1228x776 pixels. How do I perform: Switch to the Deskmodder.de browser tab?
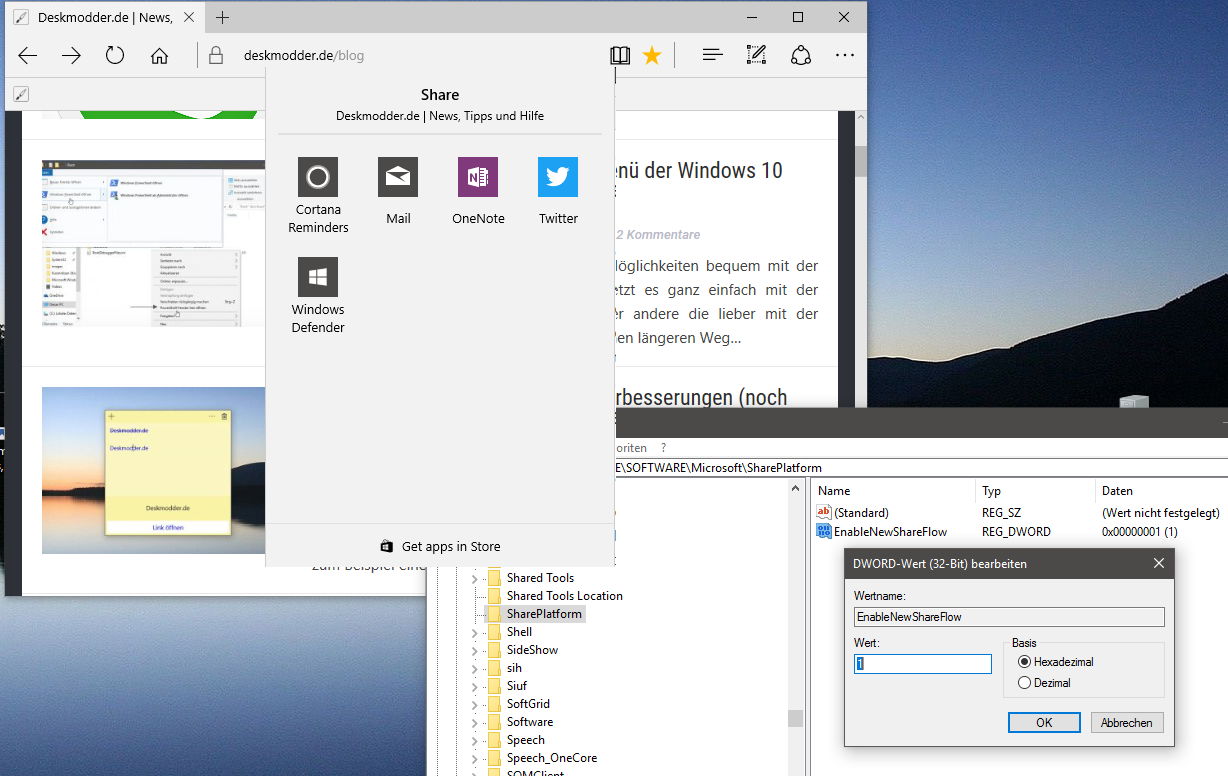[x=105, y=18]
